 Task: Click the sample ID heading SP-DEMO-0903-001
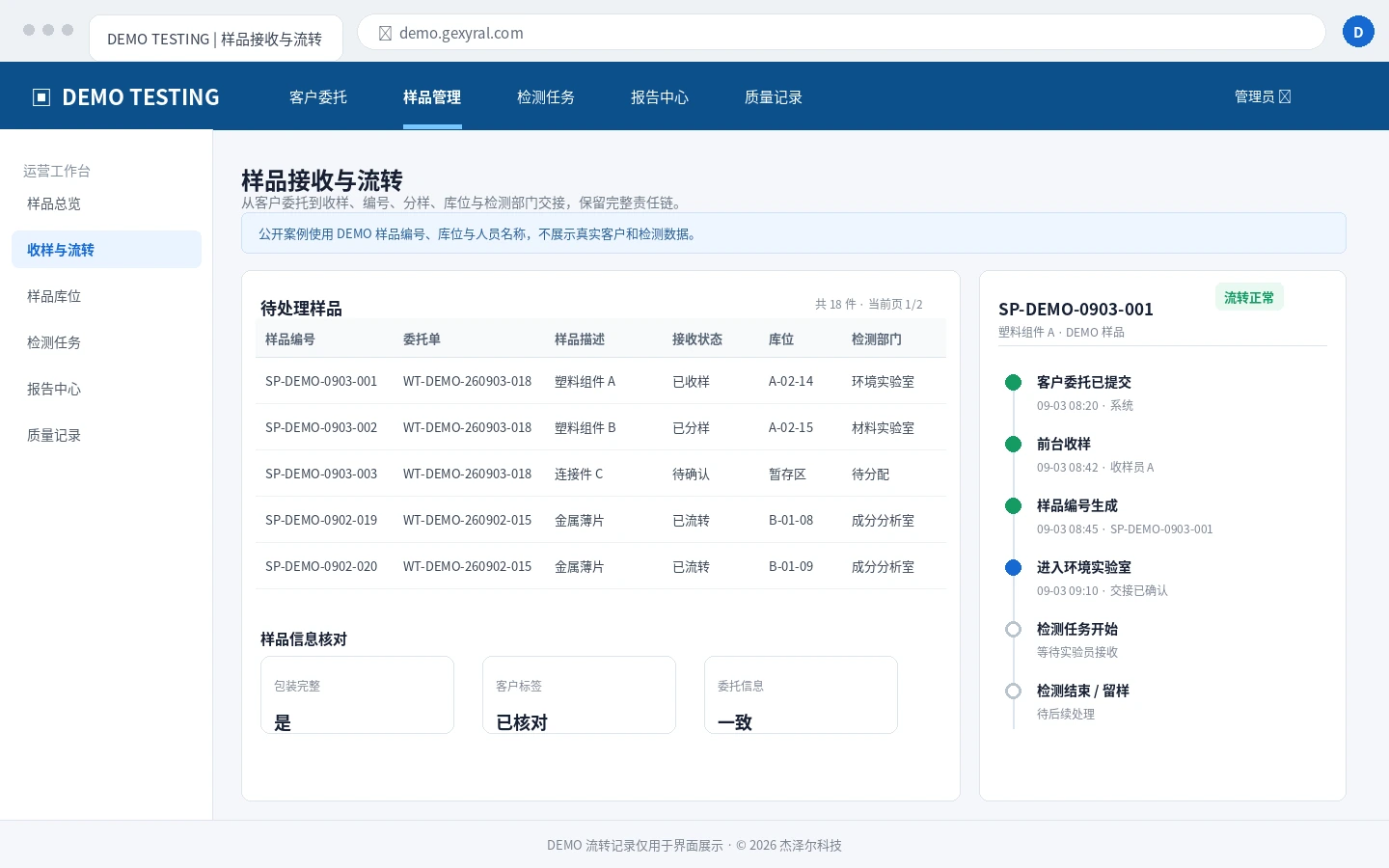click(x=1076, y=310)
